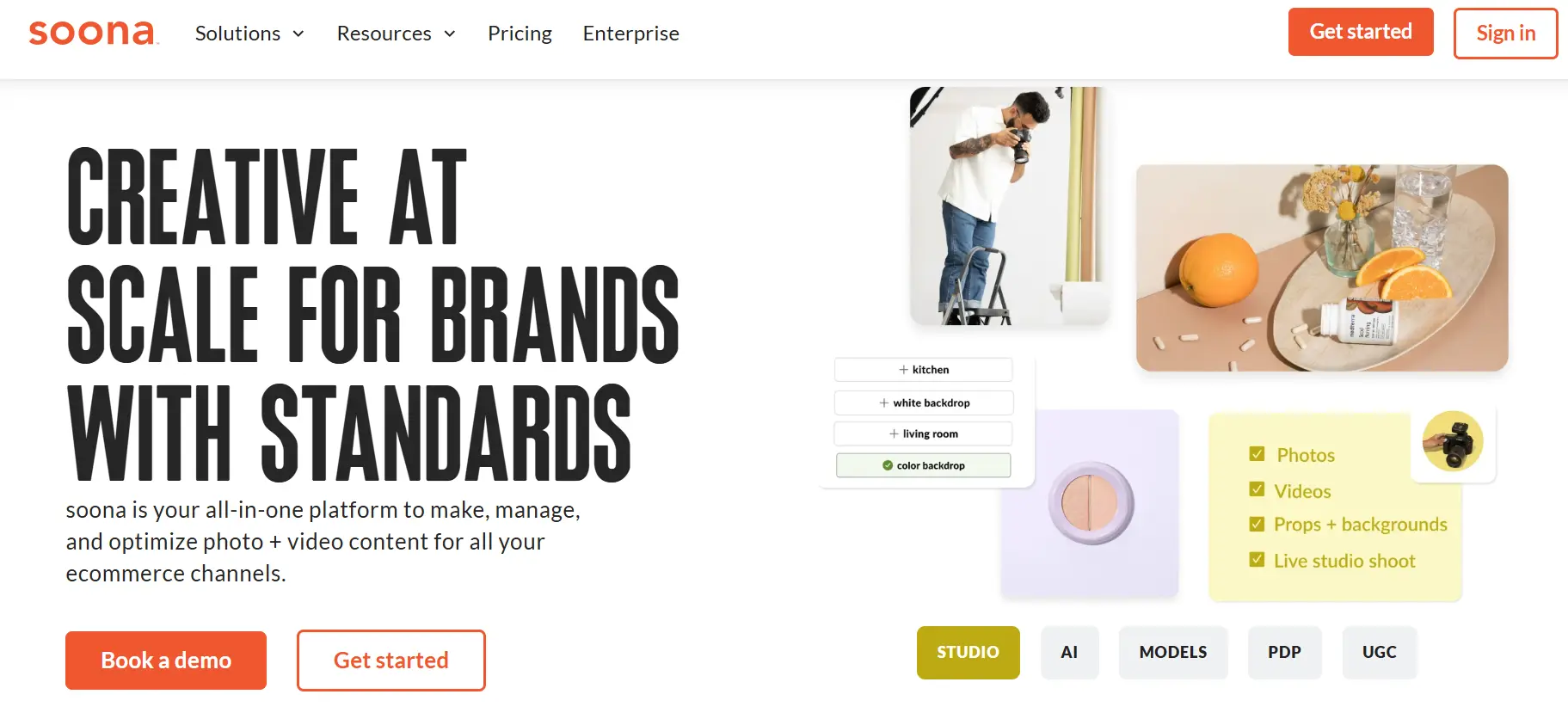This screenshot has height=719, width=1568.
Task: Click the orange fruit product photo
Action: [x=1321, y=267]
